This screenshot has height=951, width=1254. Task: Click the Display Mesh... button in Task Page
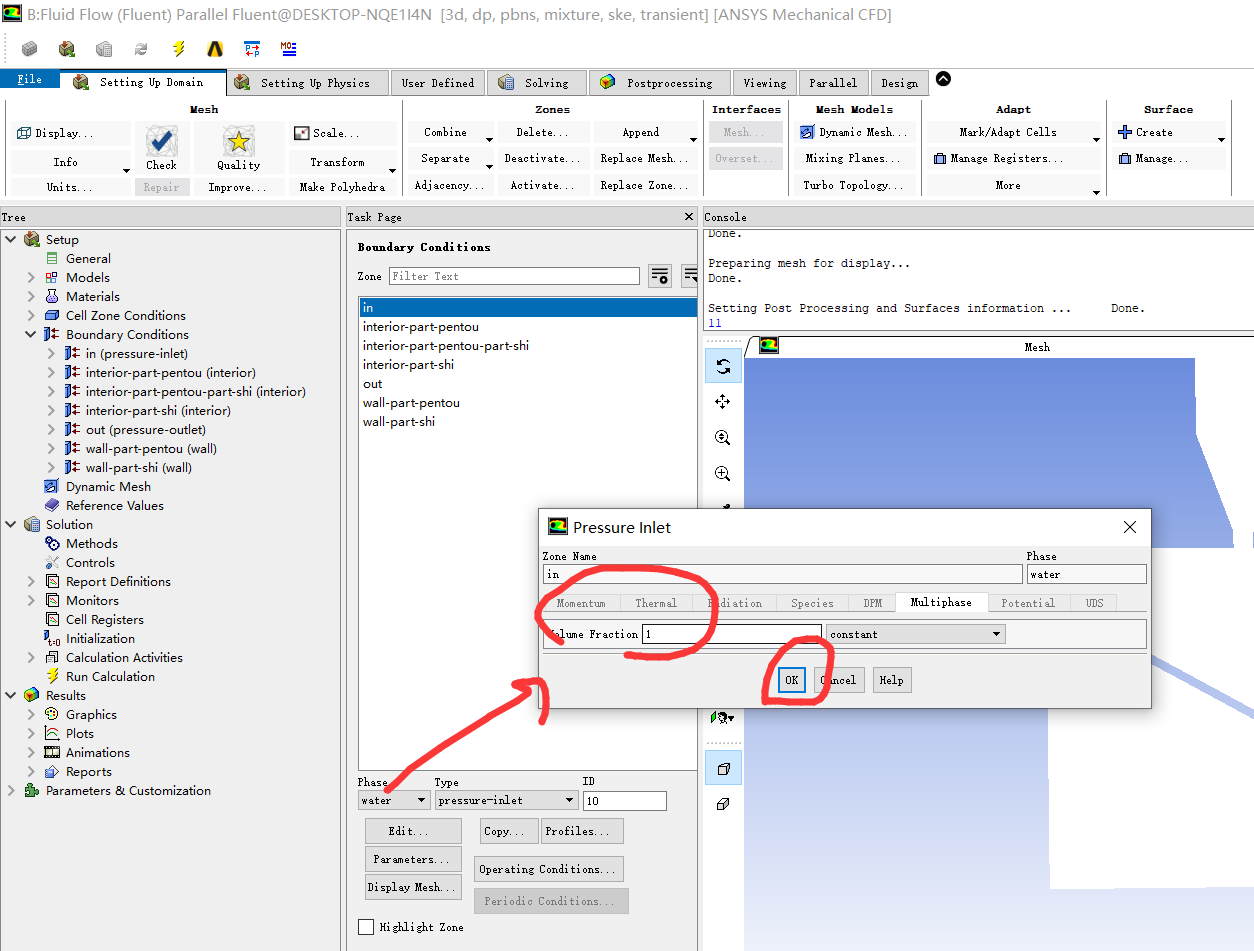pyautogui.click(x=412, y=887)
